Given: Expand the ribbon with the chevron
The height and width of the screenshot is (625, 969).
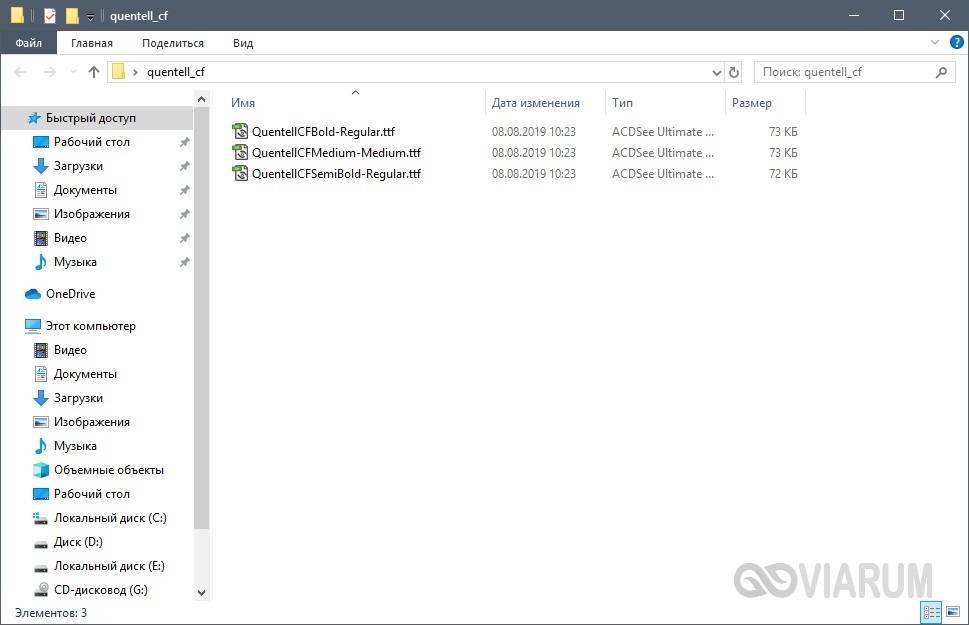Looking at the screenshot, I should 934,43.
